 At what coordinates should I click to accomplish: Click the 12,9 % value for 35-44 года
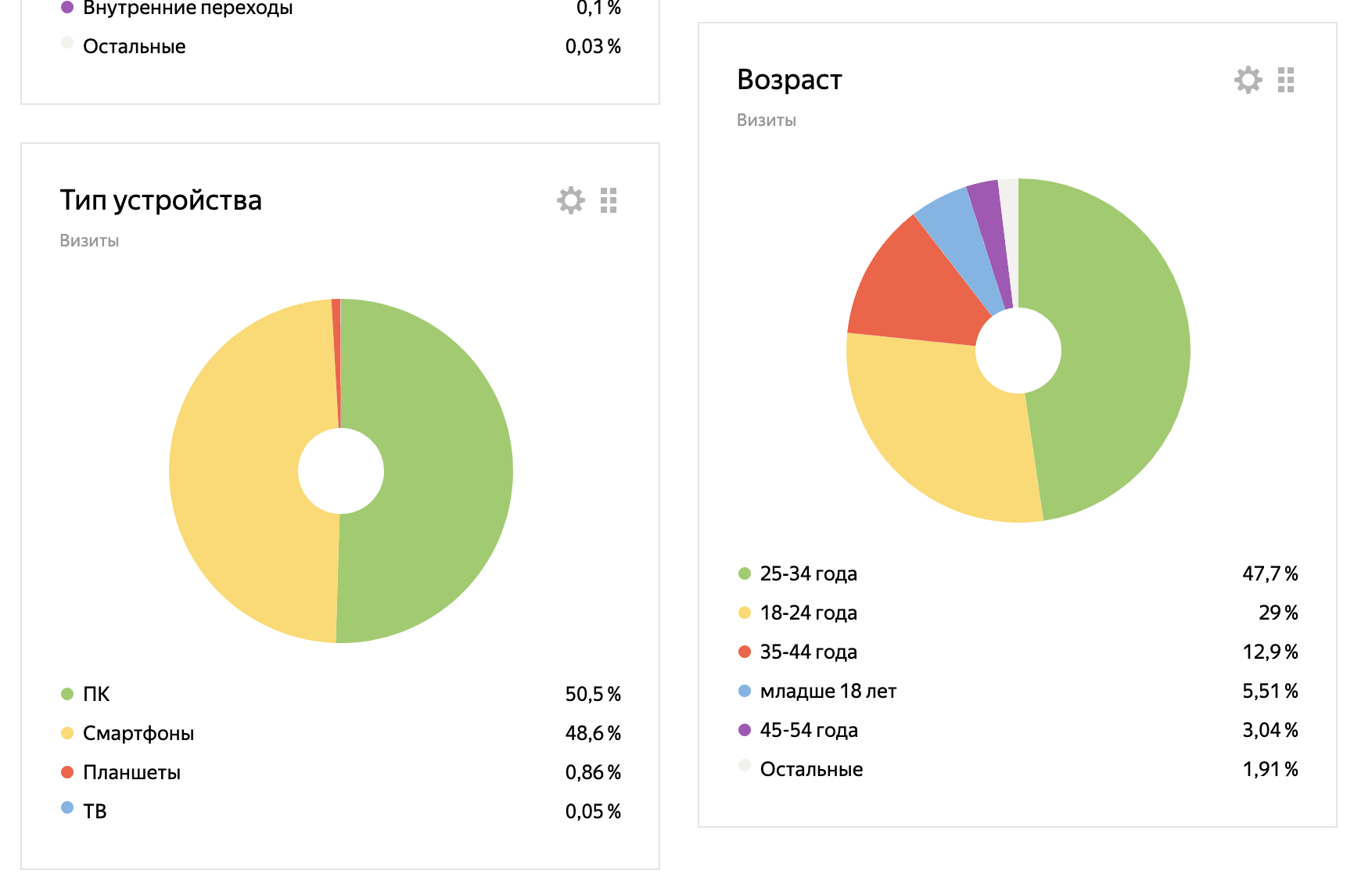(1270, 652)
